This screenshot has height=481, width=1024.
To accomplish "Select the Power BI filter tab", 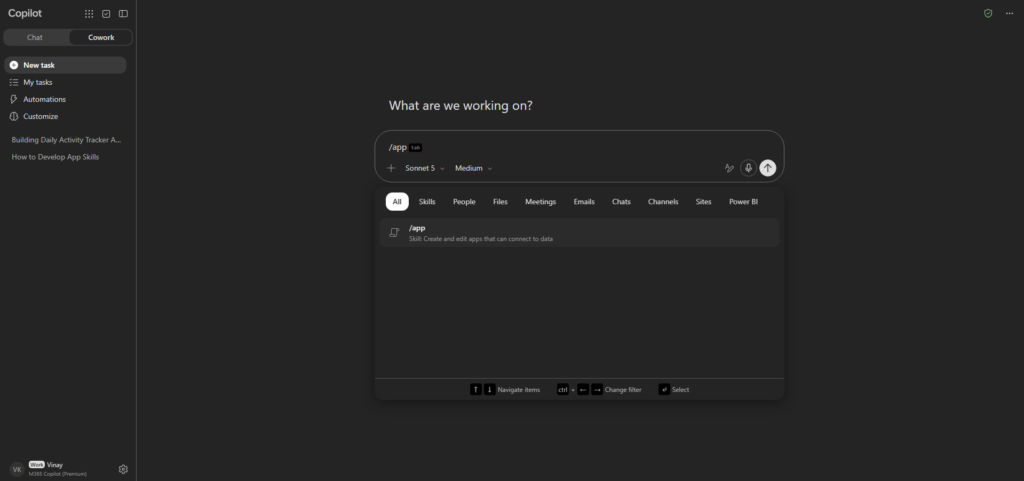I will [x=743, y=202].
